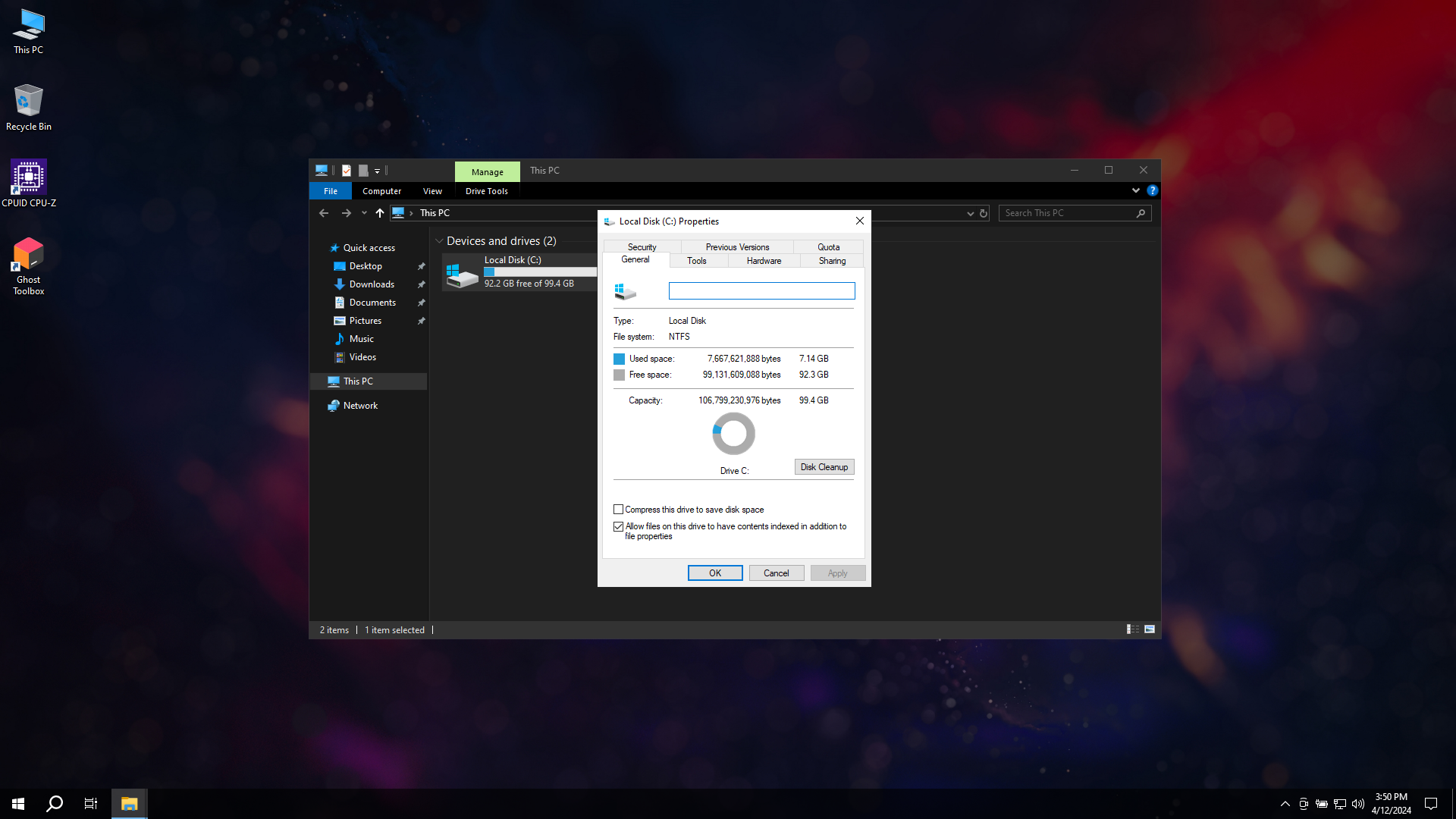This screenshot has width=1456, height=819.
Task: Expand the ribbon with the chevron
Action: (1135, 191)
